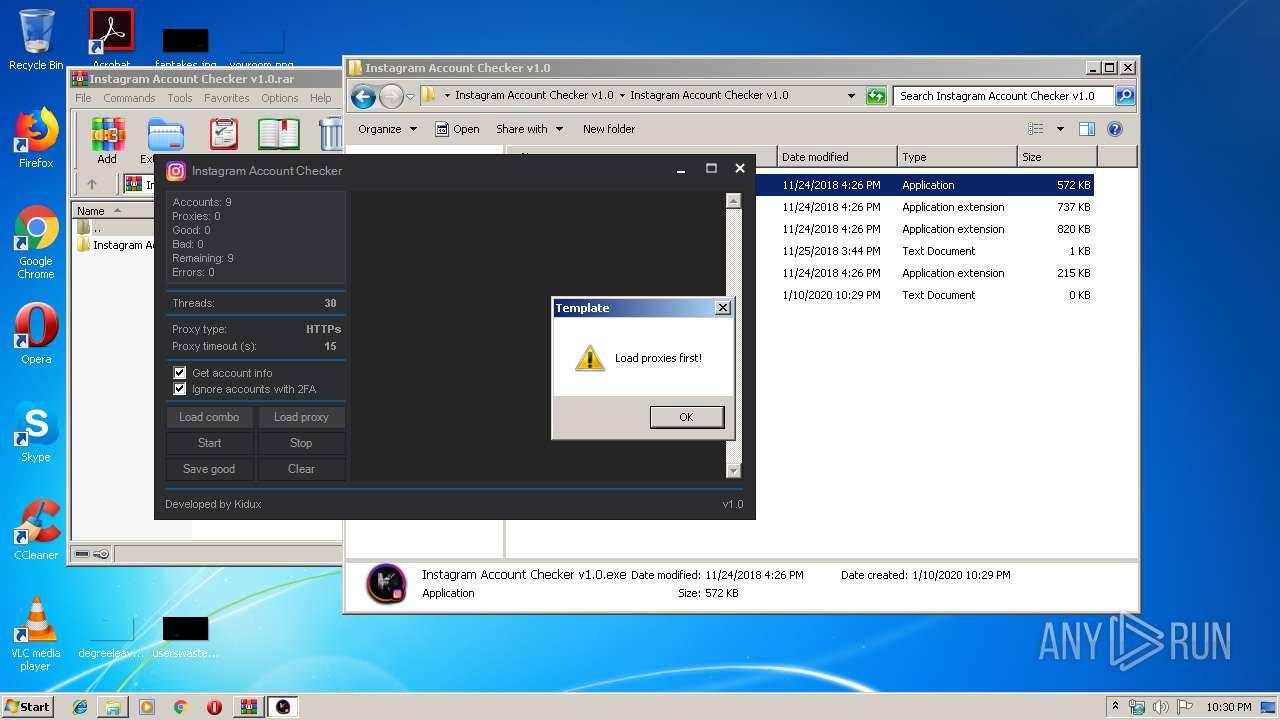Click Open in Explorer toolbar
This screenshot has width=1280, height=720.
pyautogui.click(x=458, y=129)
